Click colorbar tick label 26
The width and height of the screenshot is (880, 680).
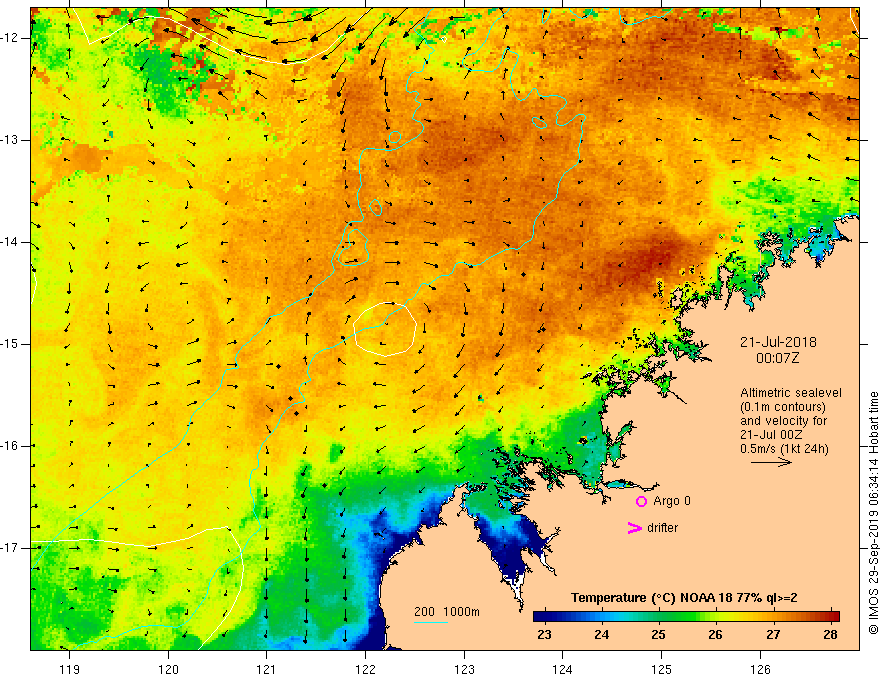pos(715,635)
